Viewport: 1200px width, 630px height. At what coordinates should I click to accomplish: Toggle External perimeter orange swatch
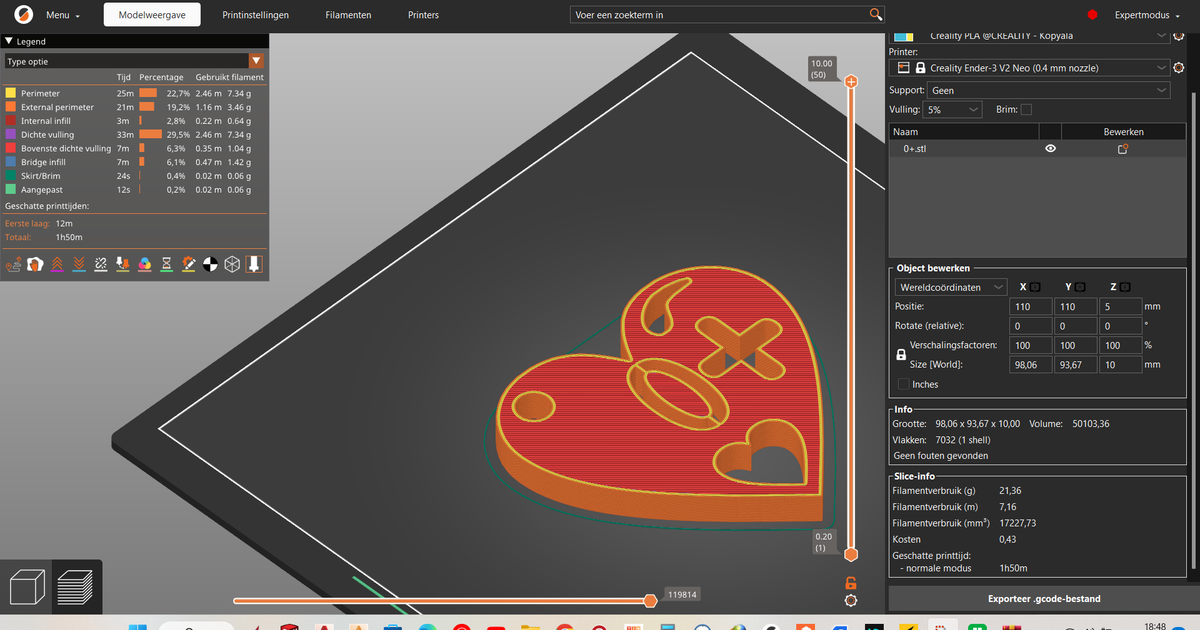(10, 107)
